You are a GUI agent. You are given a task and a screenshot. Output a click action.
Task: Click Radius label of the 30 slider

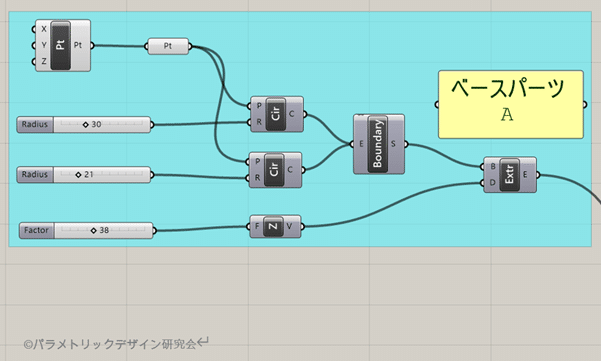pos(35,125)
